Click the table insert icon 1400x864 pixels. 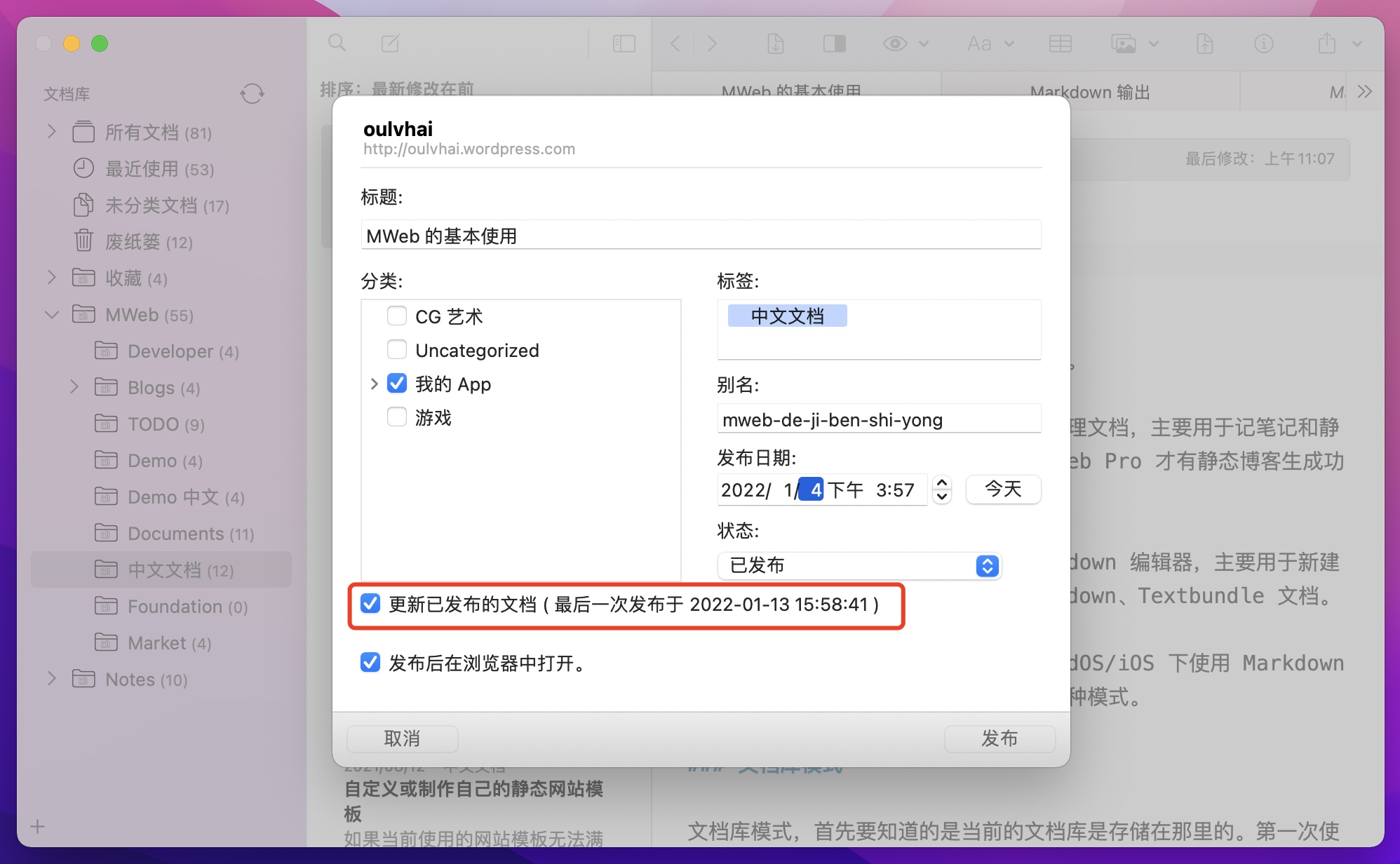1060,43
